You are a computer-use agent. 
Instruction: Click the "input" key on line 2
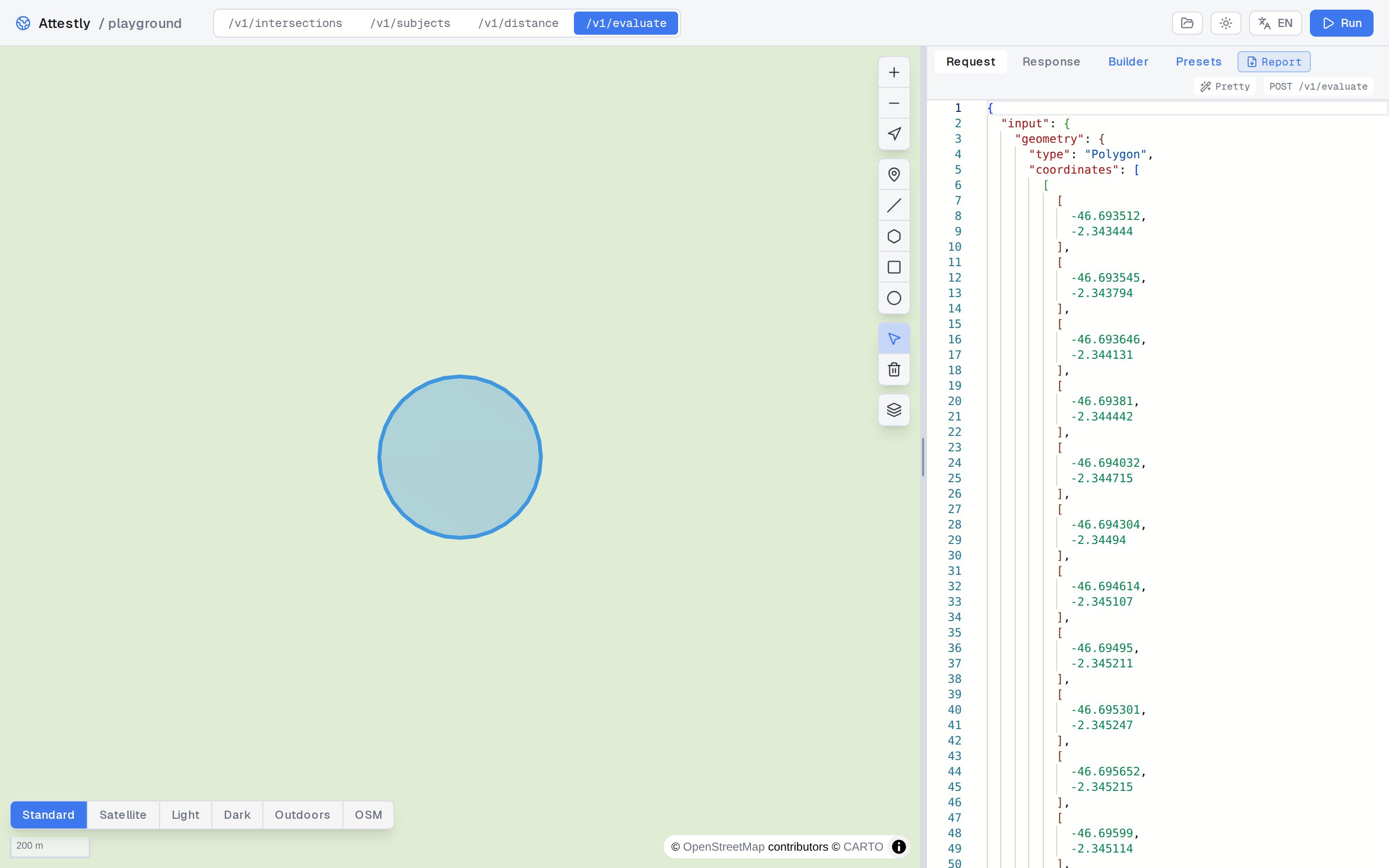click(x=1024, y=123)
